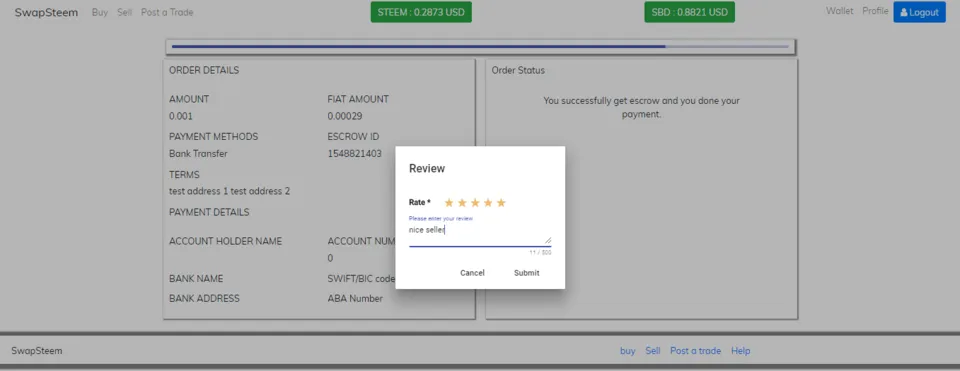Viewport: 960px width, 371px height.
Task: Click the 'Order Status' heading
Action: point(518,70)
